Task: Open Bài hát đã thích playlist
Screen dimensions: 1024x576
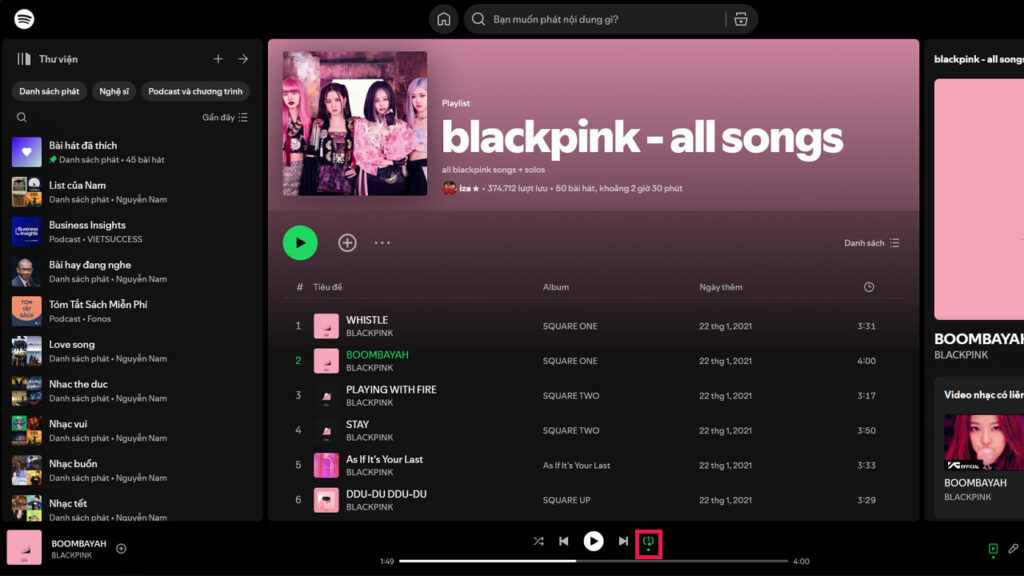Action: tap(131, 152)
